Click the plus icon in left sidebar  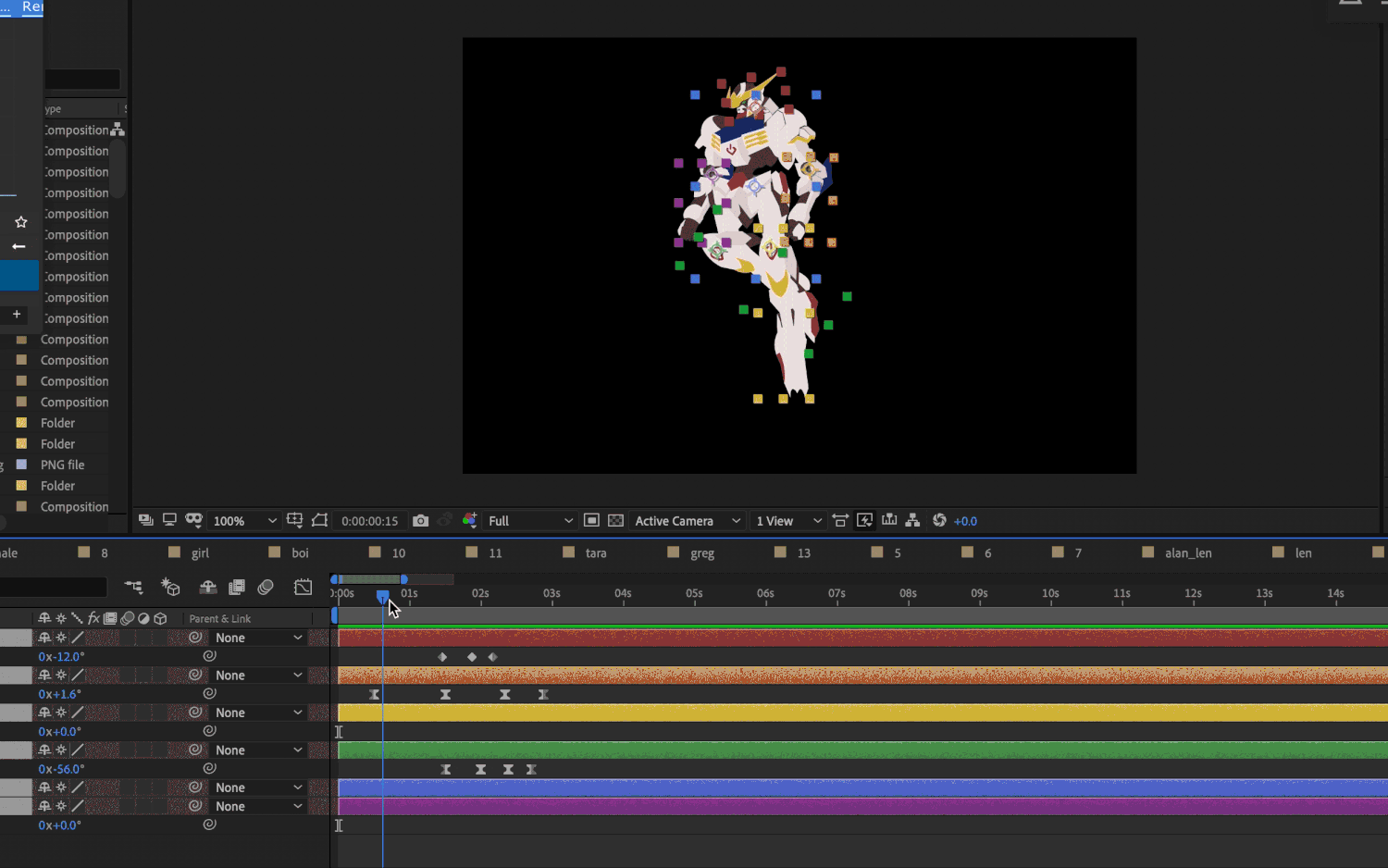(17, 315)
